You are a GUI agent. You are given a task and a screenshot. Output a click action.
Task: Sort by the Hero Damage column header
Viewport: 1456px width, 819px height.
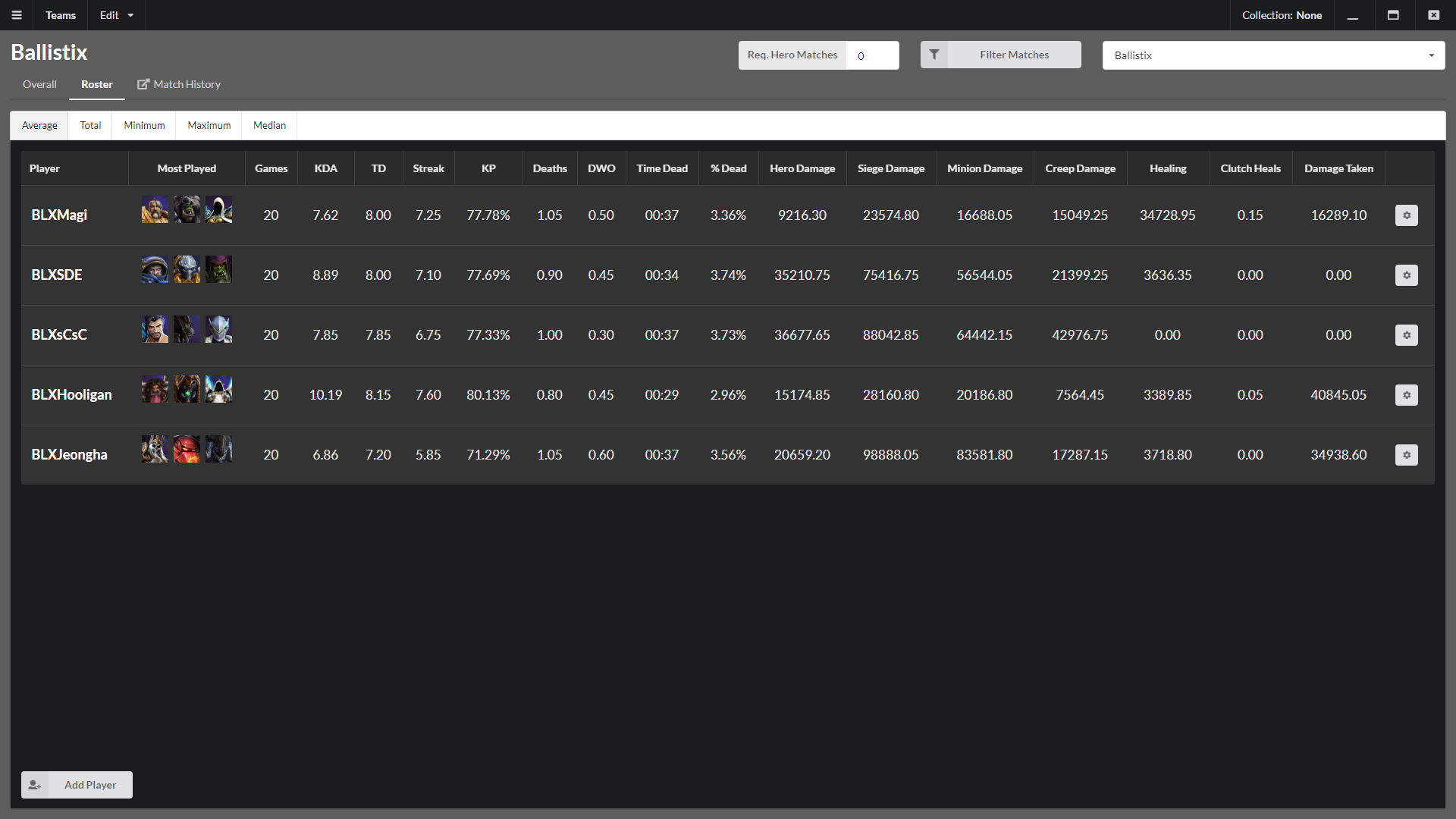[802, 168]
